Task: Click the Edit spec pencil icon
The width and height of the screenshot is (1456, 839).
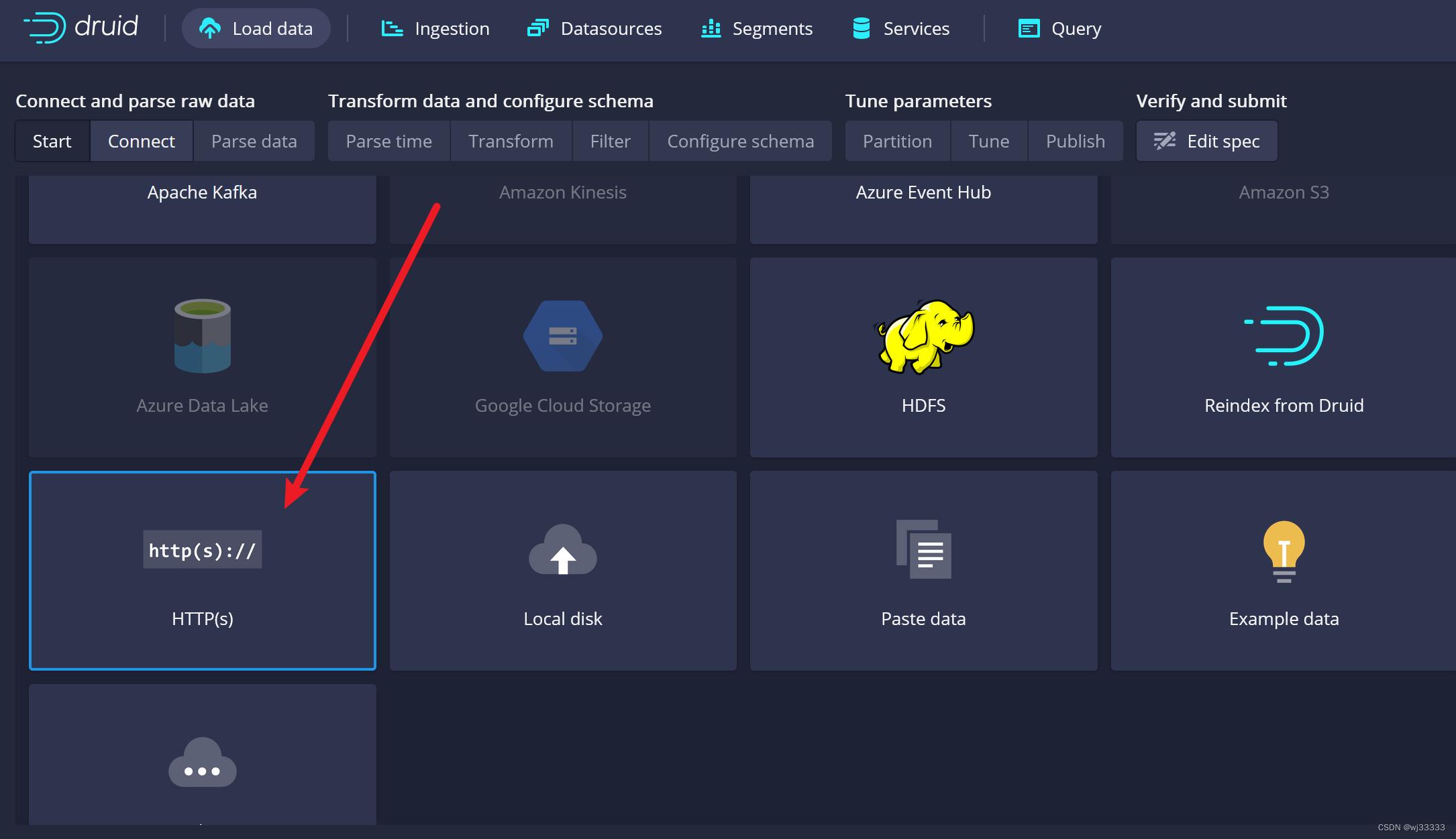Action: coord(1165,140)
